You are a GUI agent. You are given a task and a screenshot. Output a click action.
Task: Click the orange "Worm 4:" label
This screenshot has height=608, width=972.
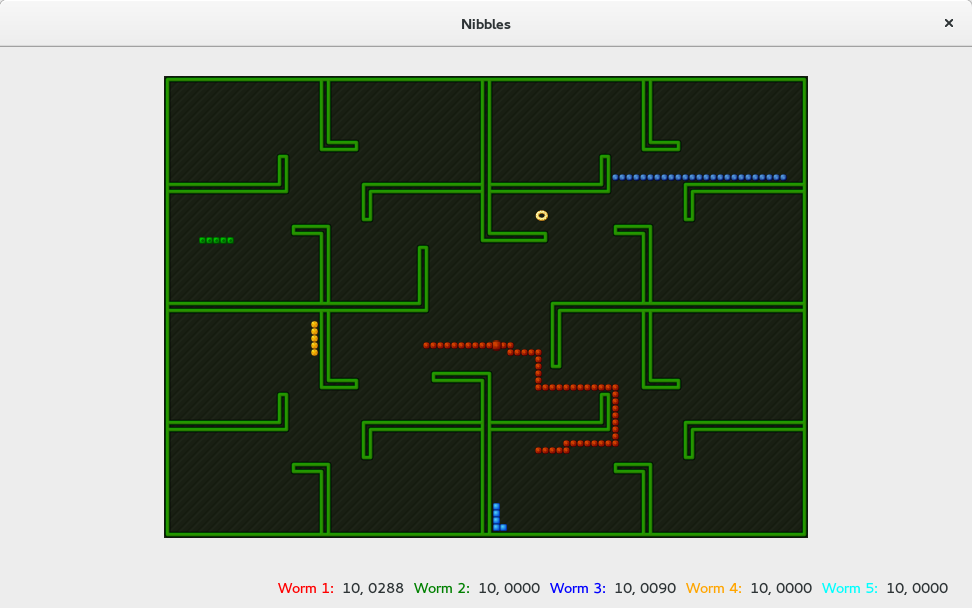pos(714,588)
